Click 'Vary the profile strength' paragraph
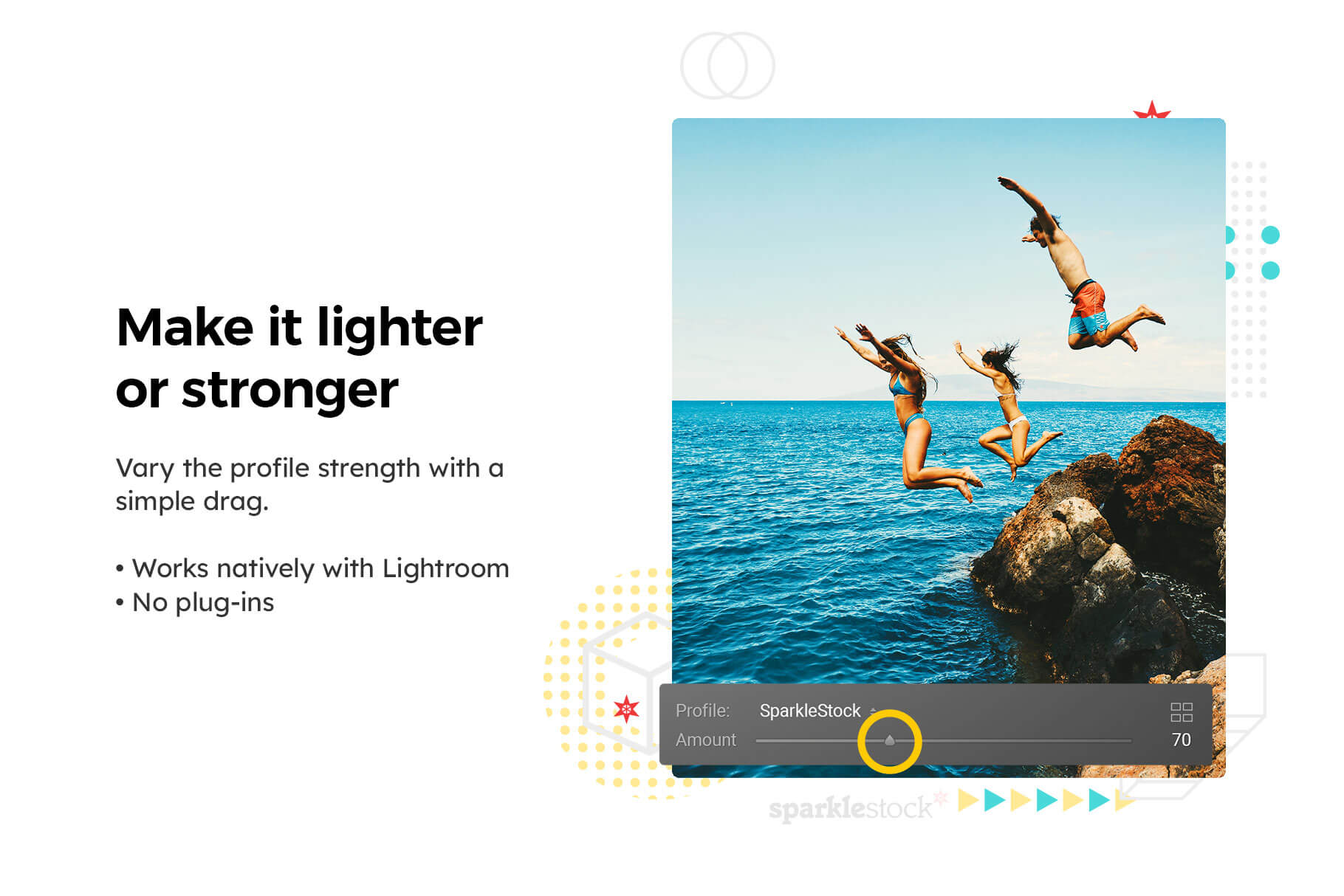The image size is (1344, 896). (x=309, y=484)
